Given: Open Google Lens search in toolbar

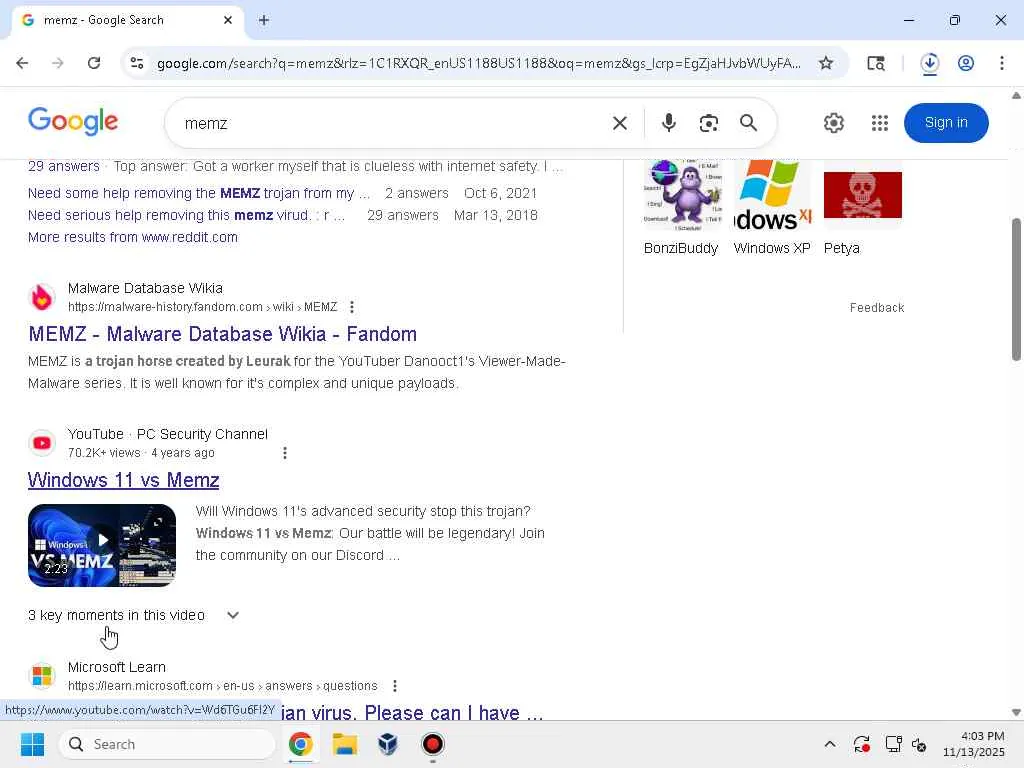Looking at the screenshot, I should coord(876,63).
